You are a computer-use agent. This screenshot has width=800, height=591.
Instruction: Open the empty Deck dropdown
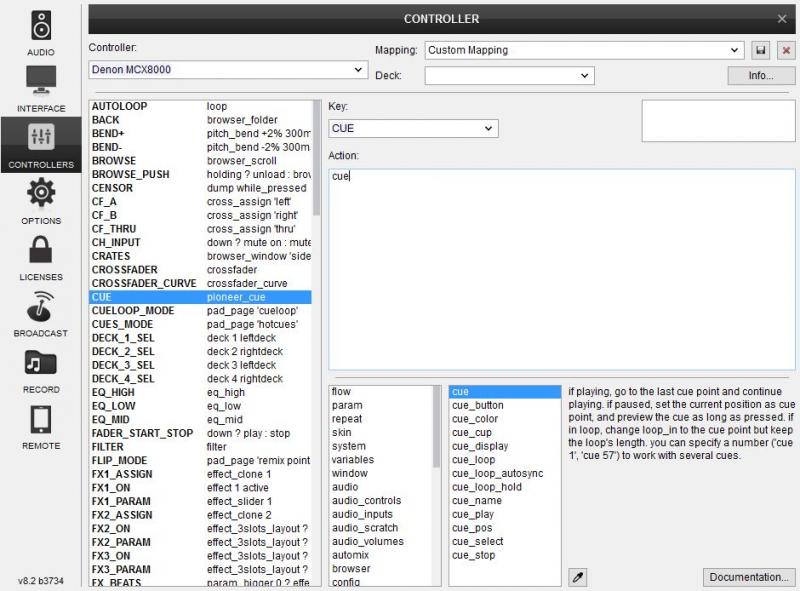(x=509, y=76)
